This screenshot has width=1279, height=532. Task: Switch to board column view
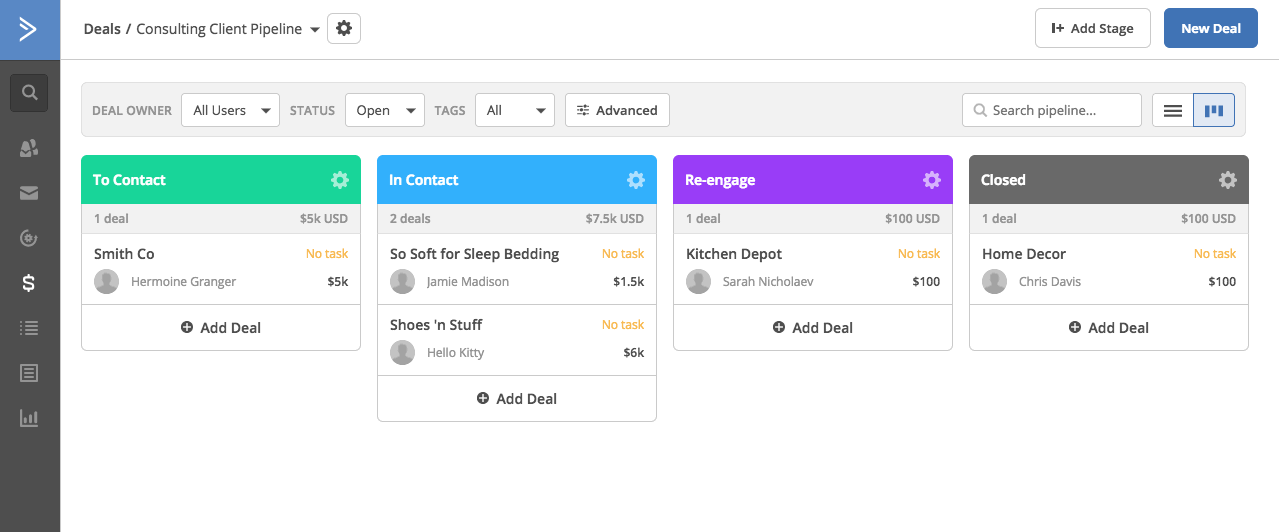pos(1214,110)
